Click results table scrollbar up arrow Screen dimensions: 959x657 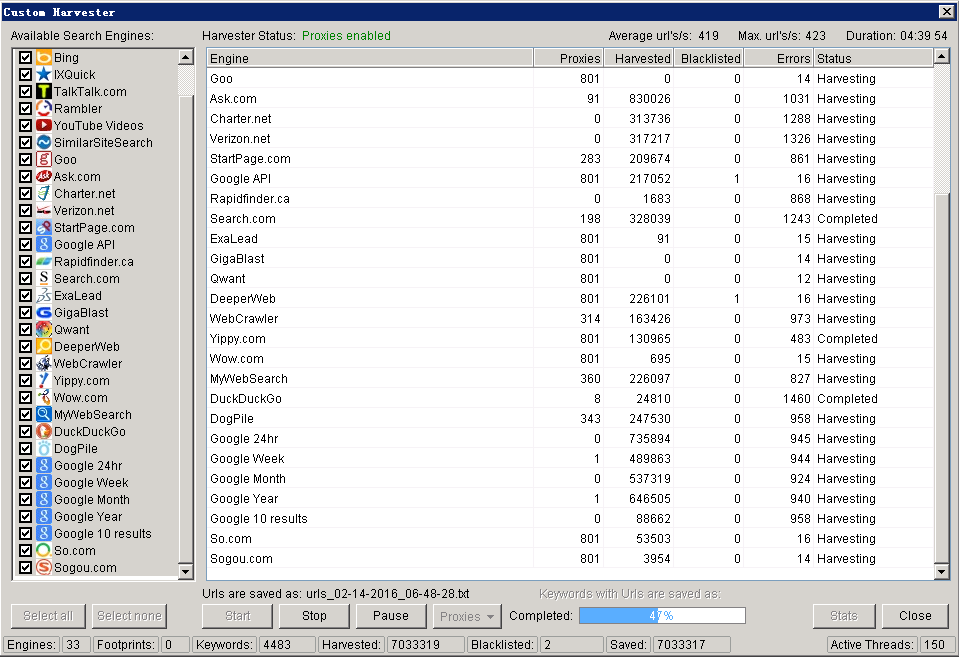pos(941,57)
